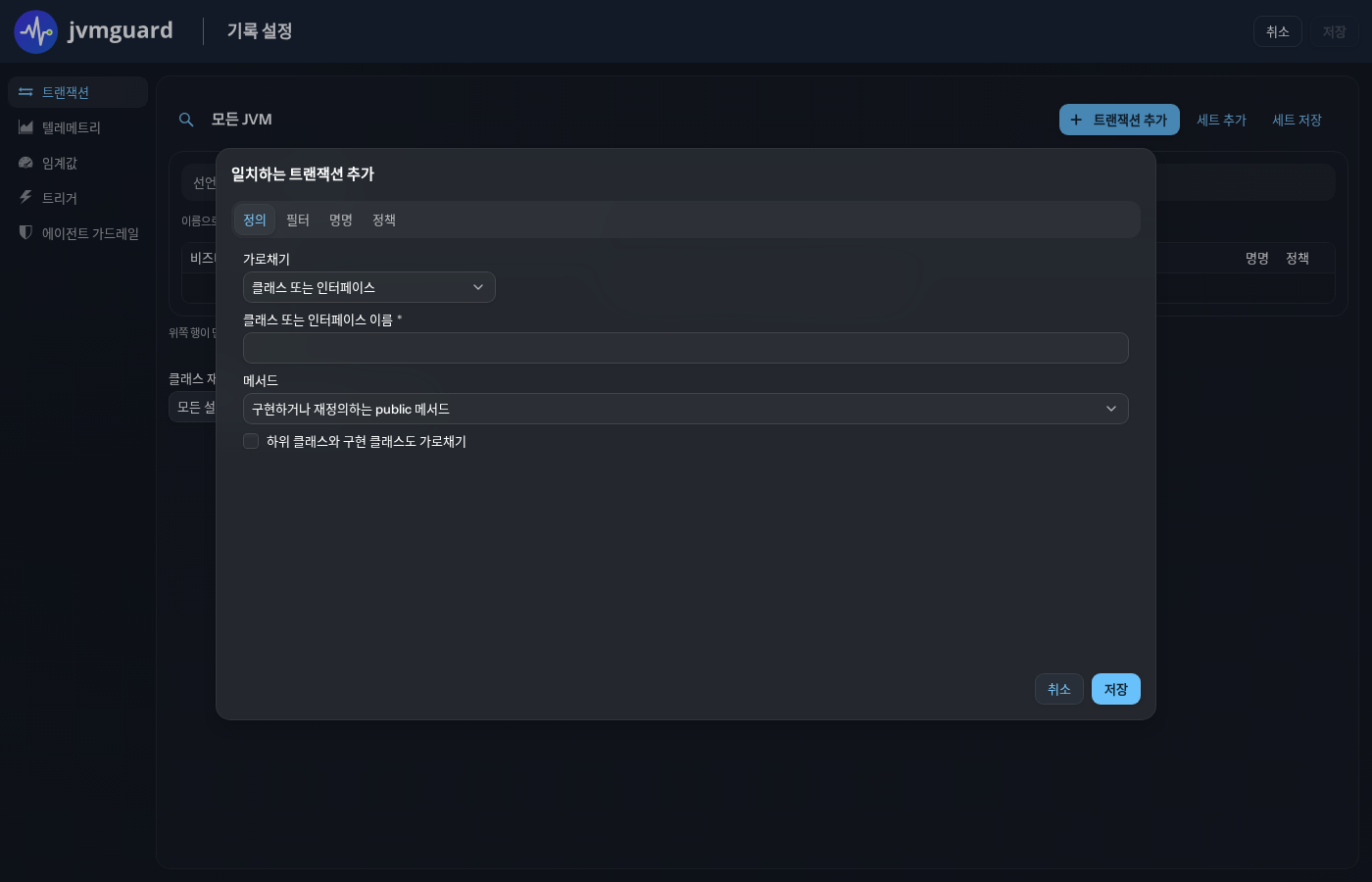The width and height of the screenshot is (1372, 882).
Task: Open the 에이전트 가드레일 shield icon
Action: coord(25,232)
